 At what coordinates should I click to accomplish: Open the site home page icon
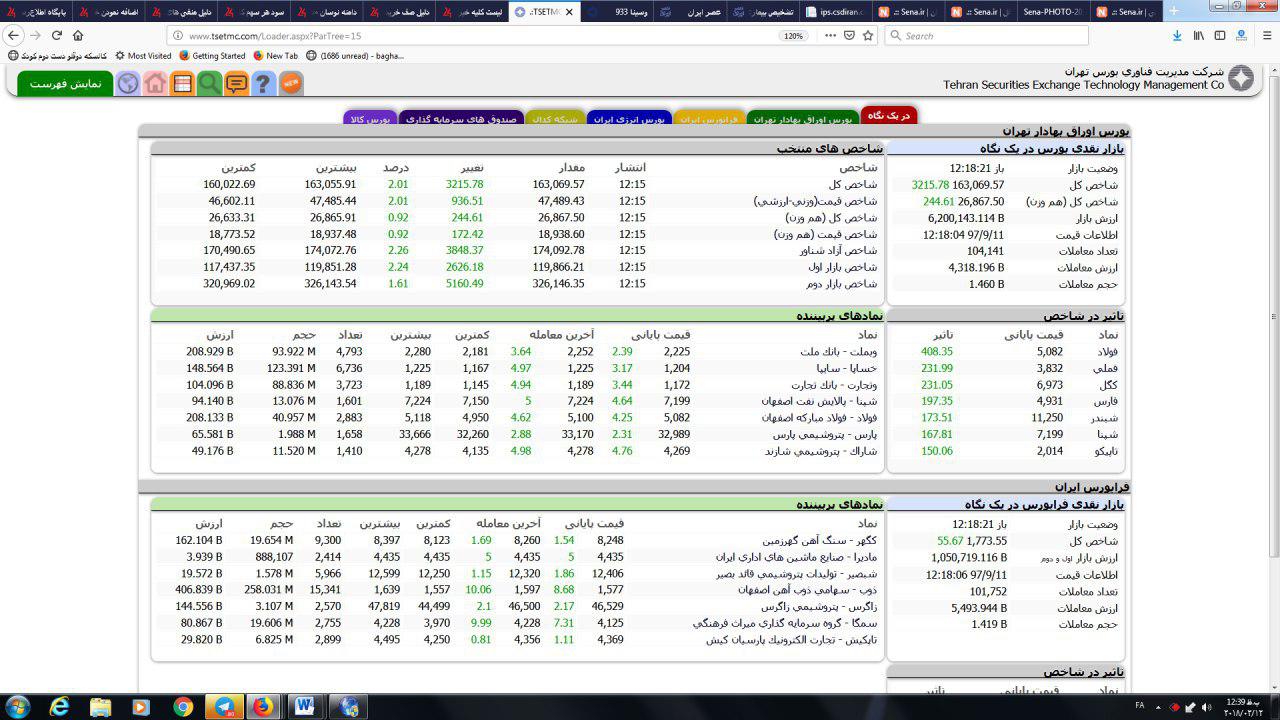(154, 84)
